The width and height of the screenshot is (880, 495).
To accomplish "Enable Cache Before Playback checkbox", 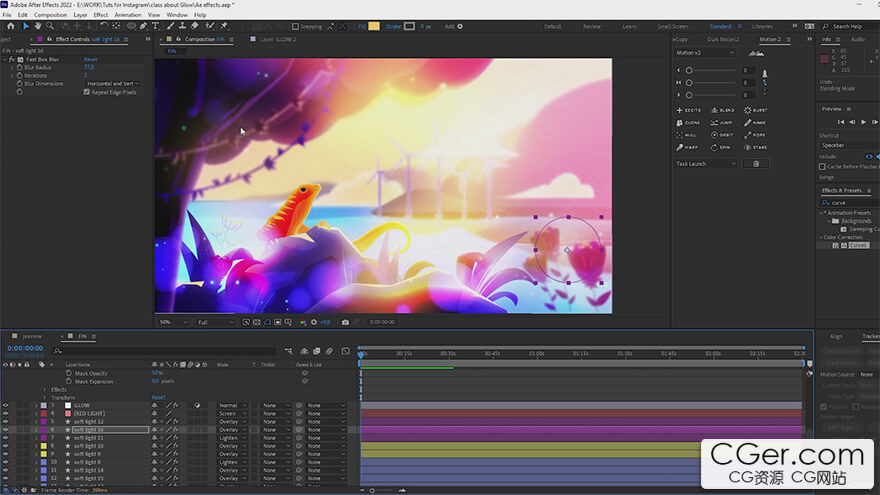I will click(x=822, y=167).
